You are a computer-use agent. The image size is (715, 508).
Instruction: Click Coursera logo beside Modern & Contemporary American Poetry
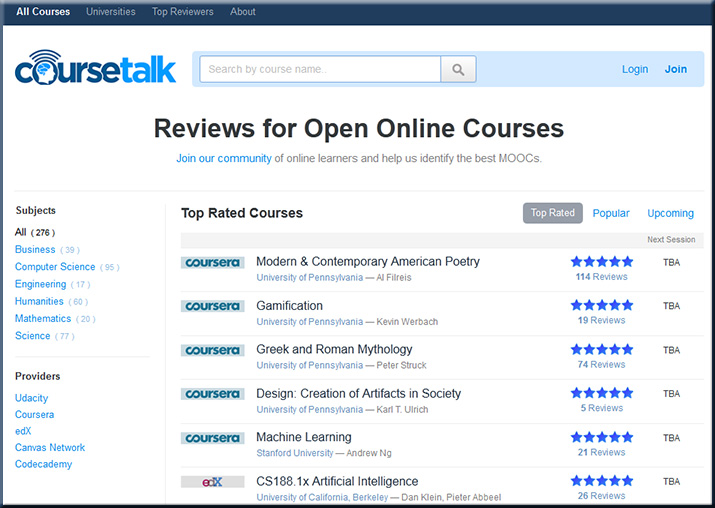(212, 263)
